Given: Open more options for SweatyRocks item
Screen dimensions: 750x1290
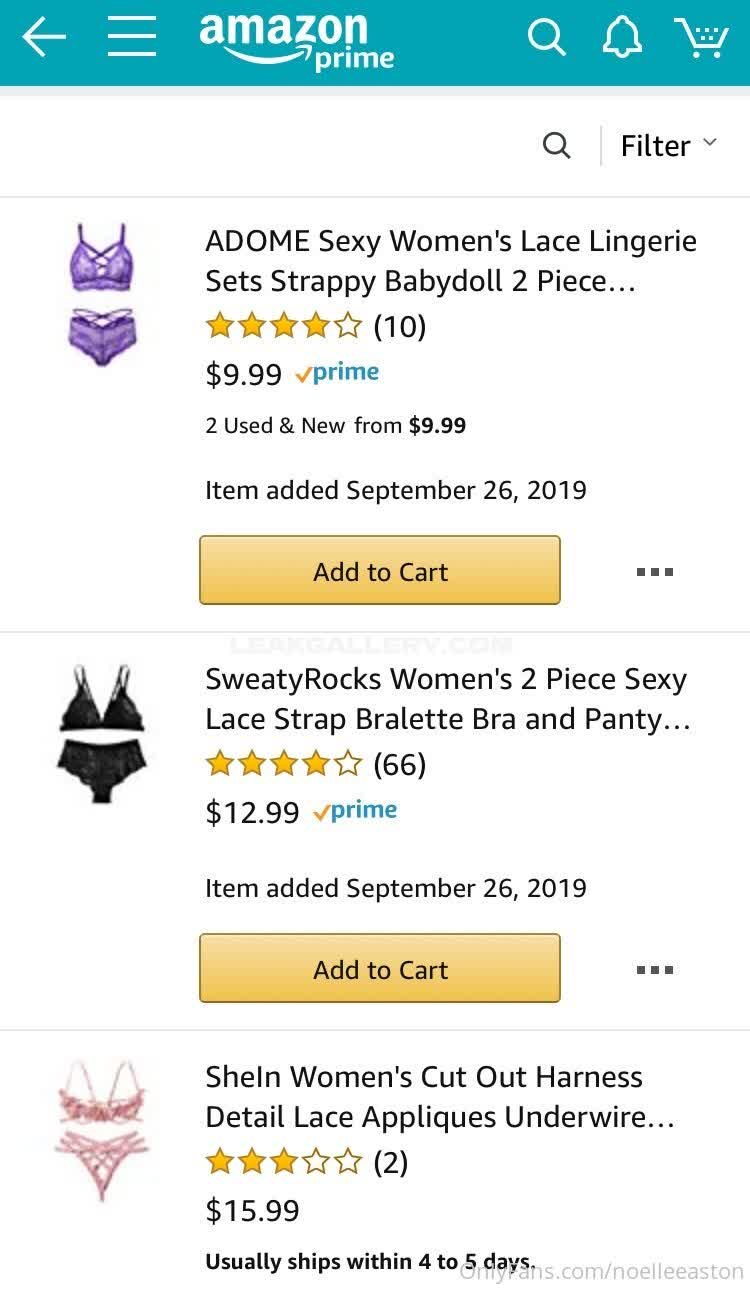Looking at the screenshot, I should [x=655, y=970].
